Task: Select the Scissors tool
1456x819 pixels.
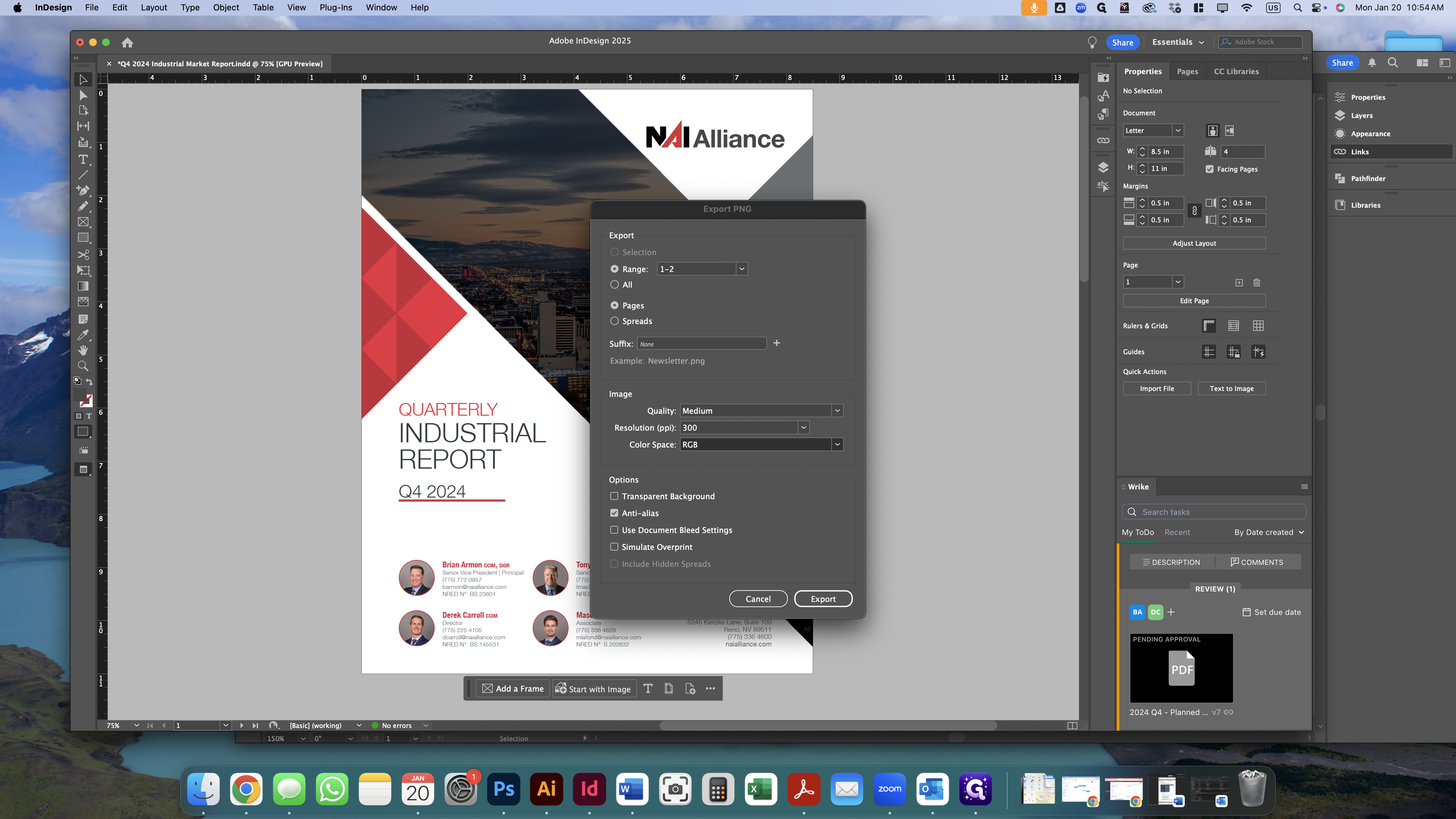Action: pos(83,255)
